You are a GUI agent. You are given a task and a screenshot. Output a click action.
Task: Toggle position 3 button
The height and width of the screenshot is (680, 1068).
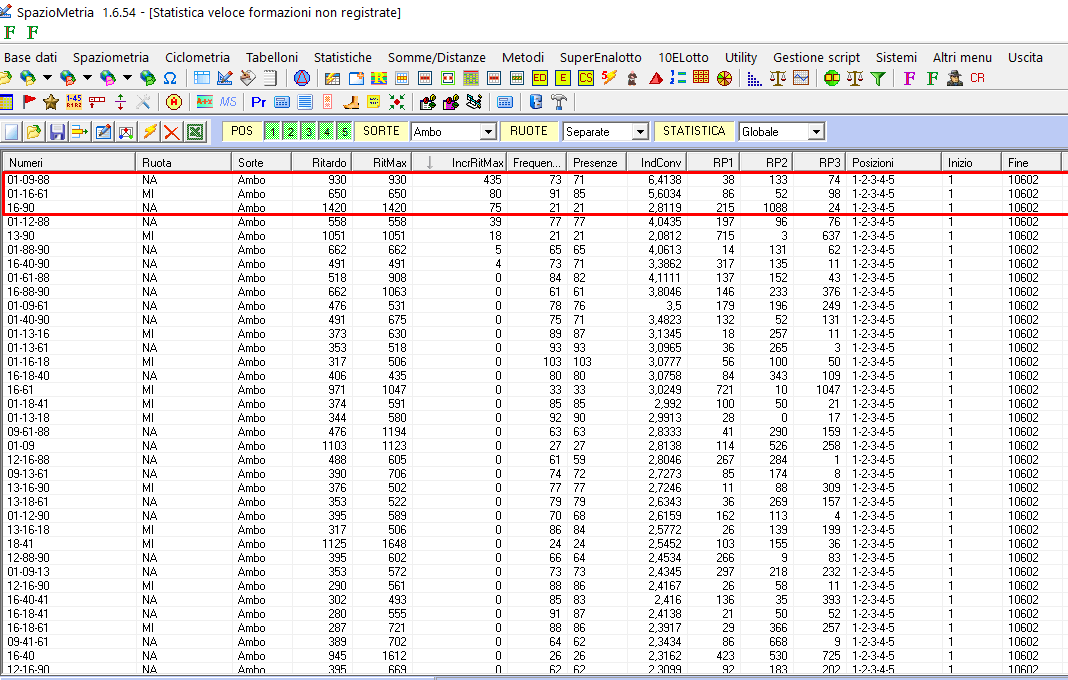pos(309,132)
